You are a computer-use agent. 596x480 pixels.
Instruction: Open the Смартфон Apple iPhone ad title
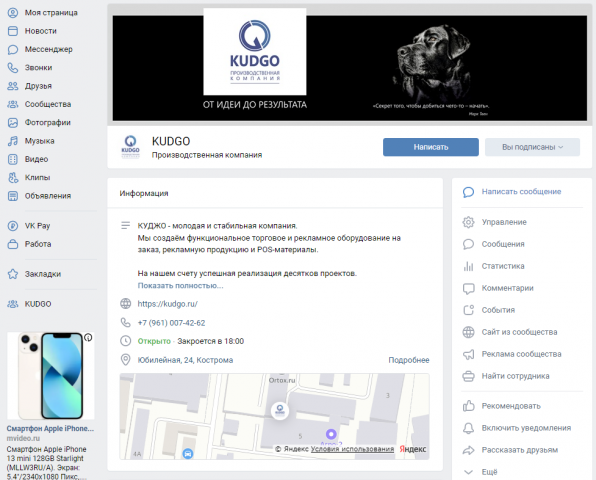click(50, 429)
